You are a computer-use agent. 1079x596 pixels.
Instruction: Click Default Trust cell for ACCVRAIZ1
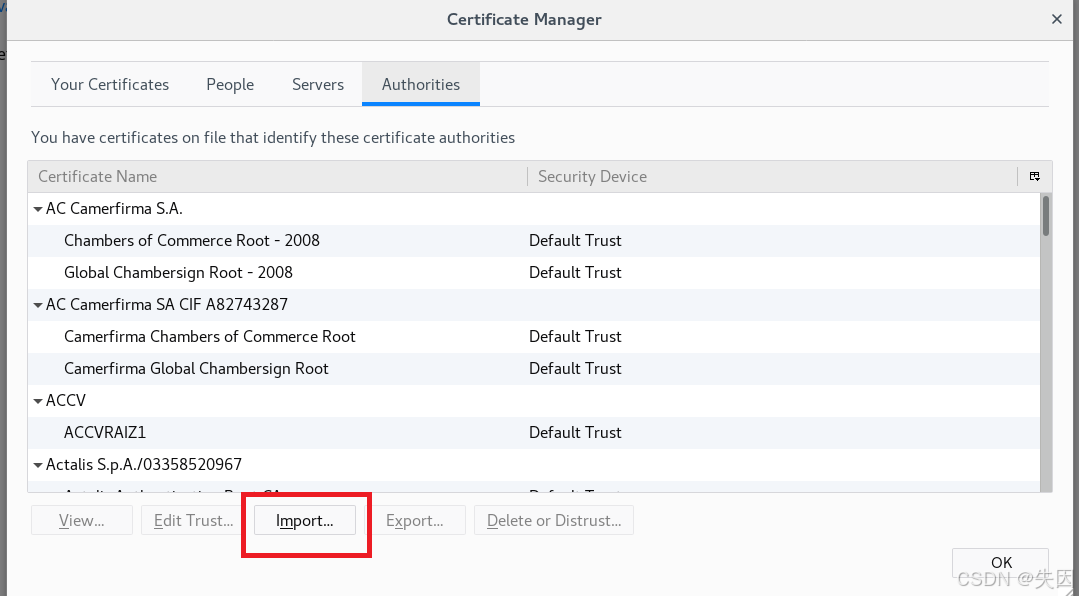click(x=575, y=432)
